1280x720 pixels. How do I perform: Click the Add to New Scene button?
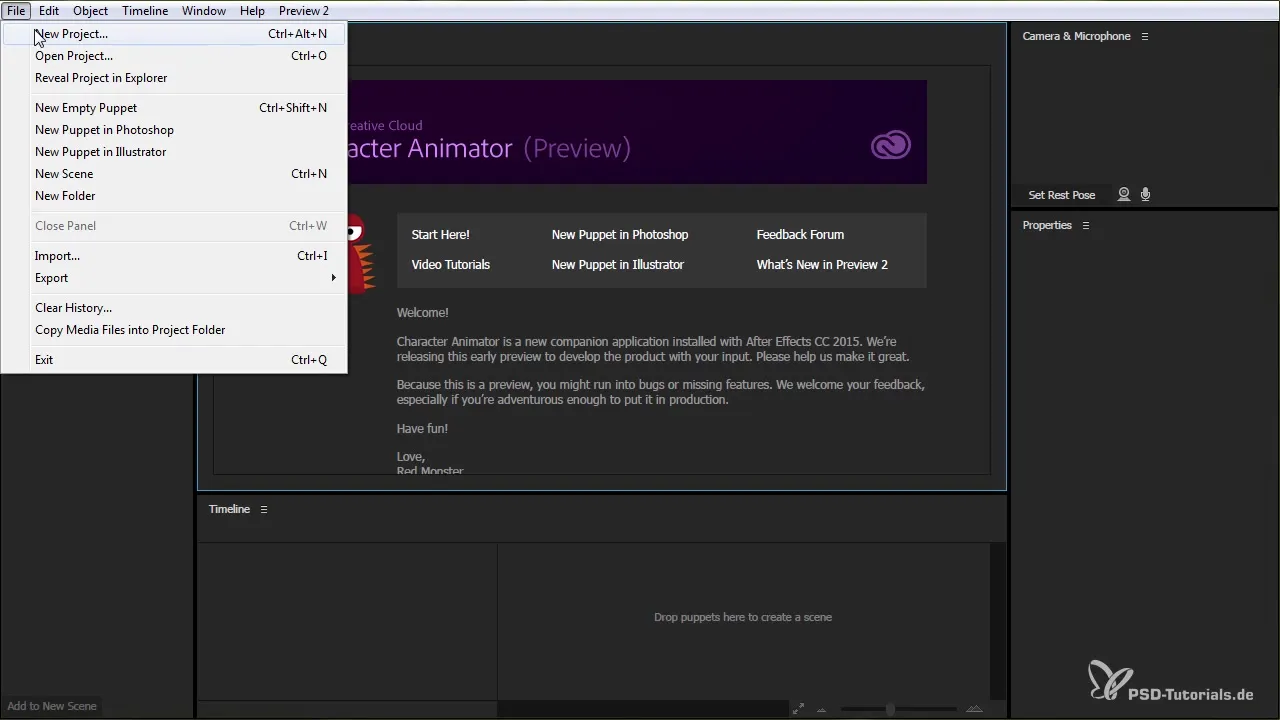pos(52,706)
